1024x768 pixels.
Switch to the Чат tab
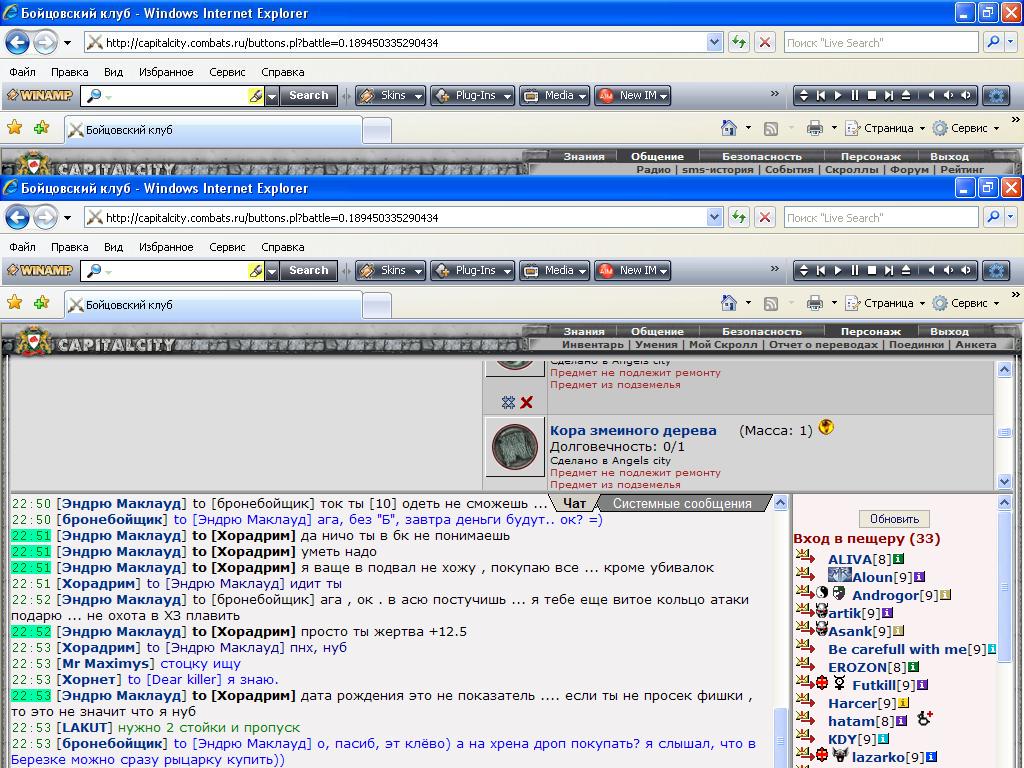pyautogui.click(x=574, y=503)
